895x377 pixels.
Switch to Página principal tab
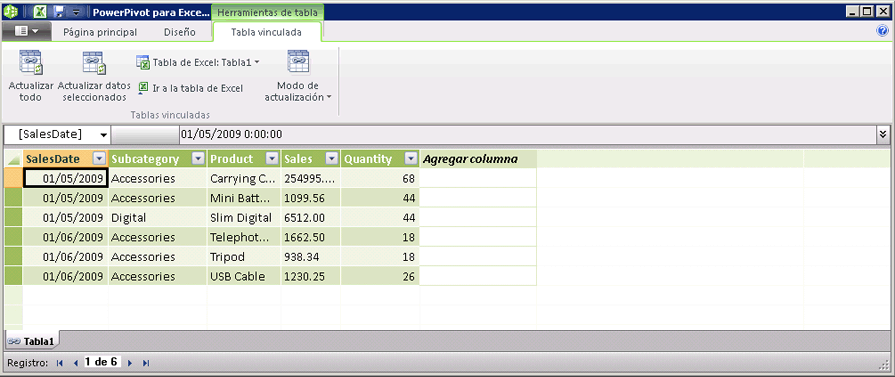coord(100,33)
